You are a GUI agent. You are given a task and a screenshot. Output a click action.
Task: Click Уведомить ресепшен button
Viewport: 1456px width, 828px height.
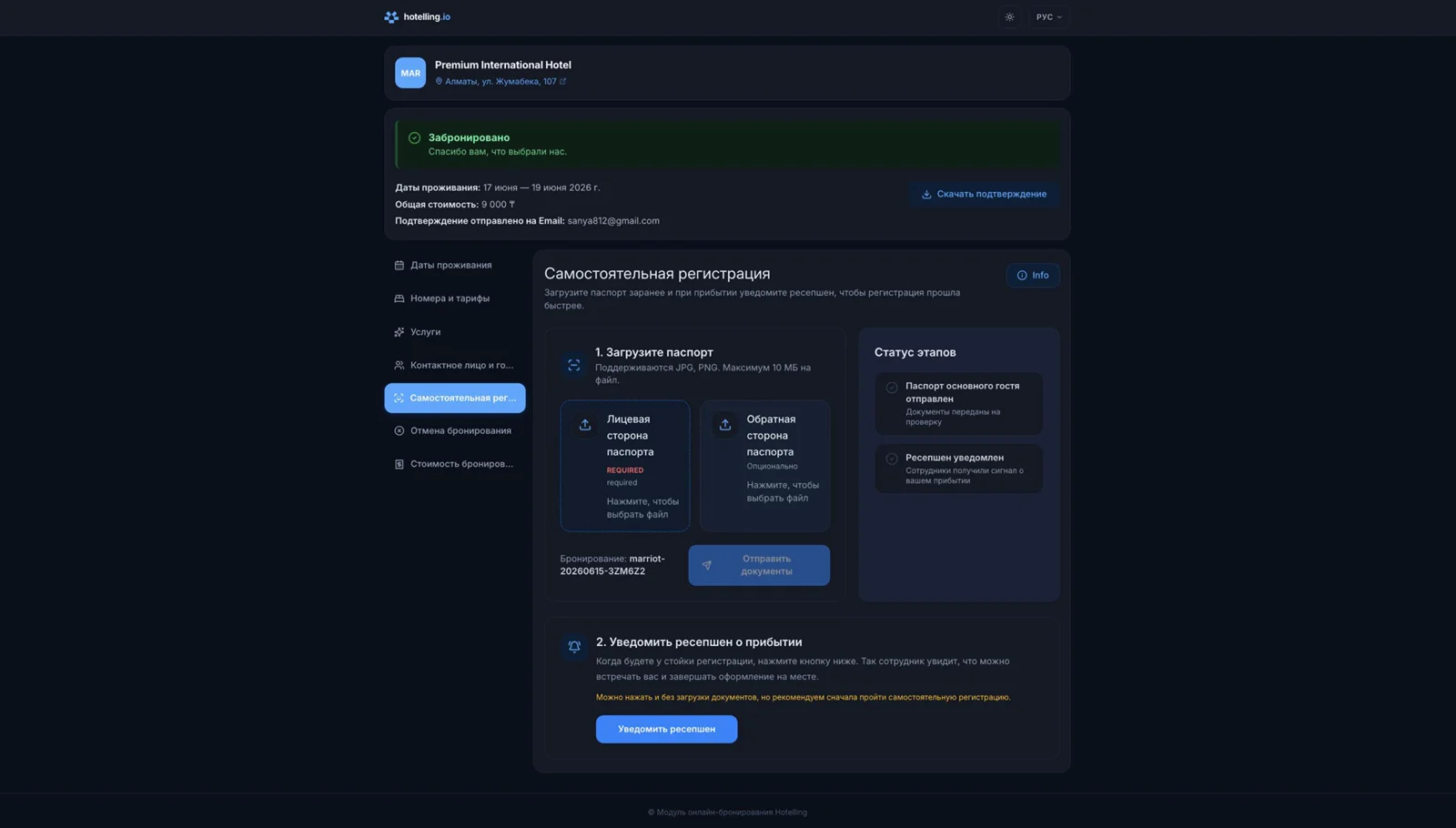pyautogui.click(x=667, y=729)
